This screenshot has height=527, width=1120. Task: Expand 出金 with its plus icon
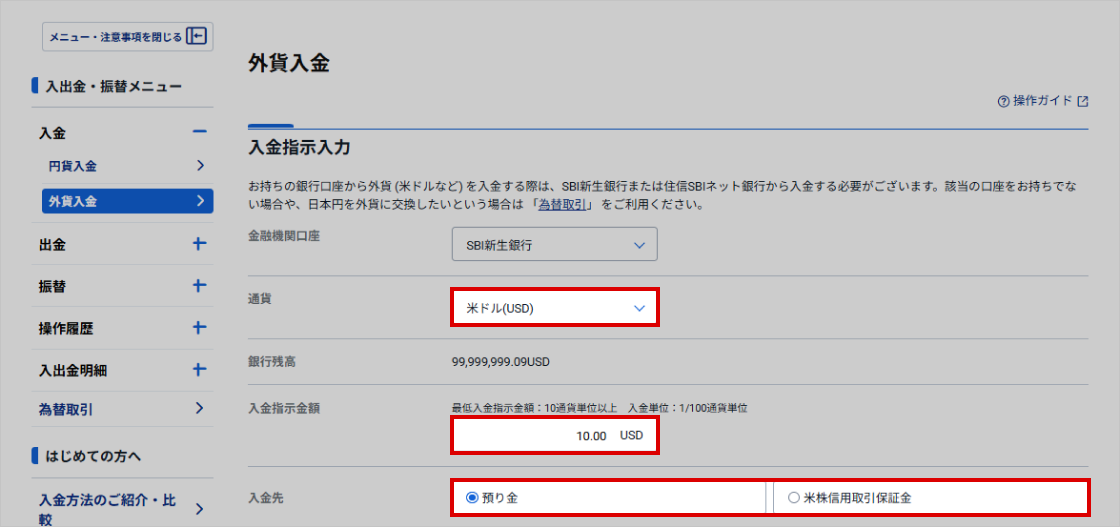coord(199,244)
